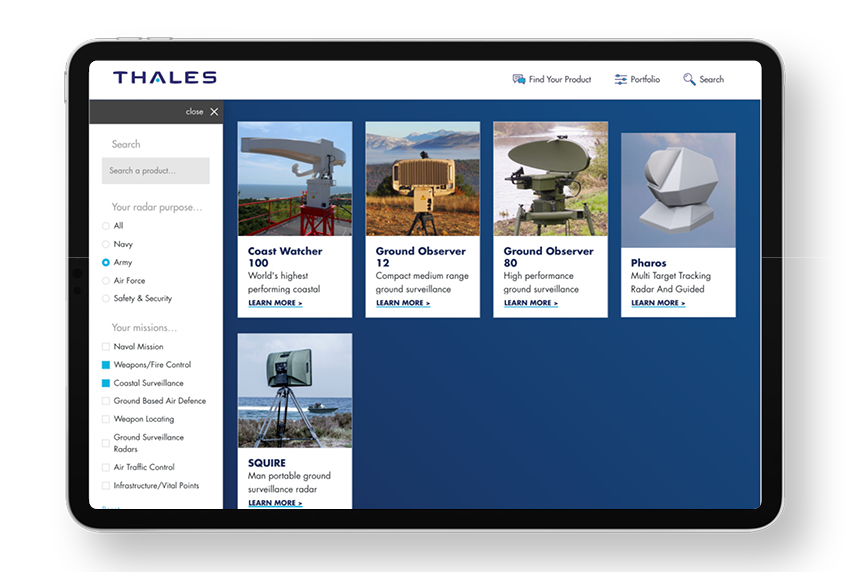Open Find Your Product text link

[x=560, y=79]
